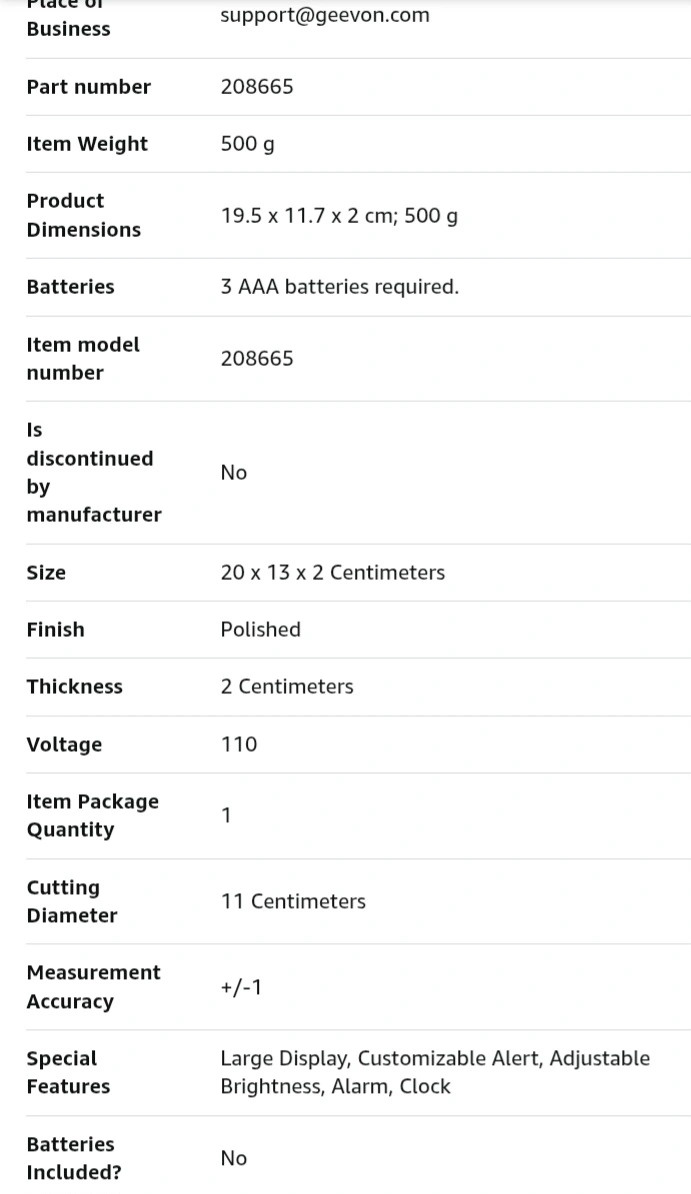The height and width of the screenshot is (1194, 691).
Task: Tap the Size value 20 x 13 x 2 Centimeters
Action: click(333, 573)
